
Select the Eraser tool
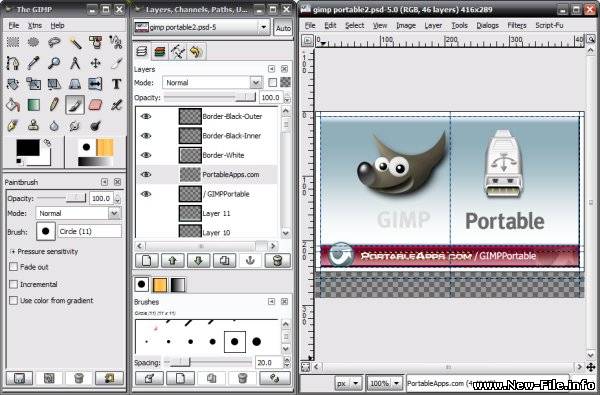point(95,104)
